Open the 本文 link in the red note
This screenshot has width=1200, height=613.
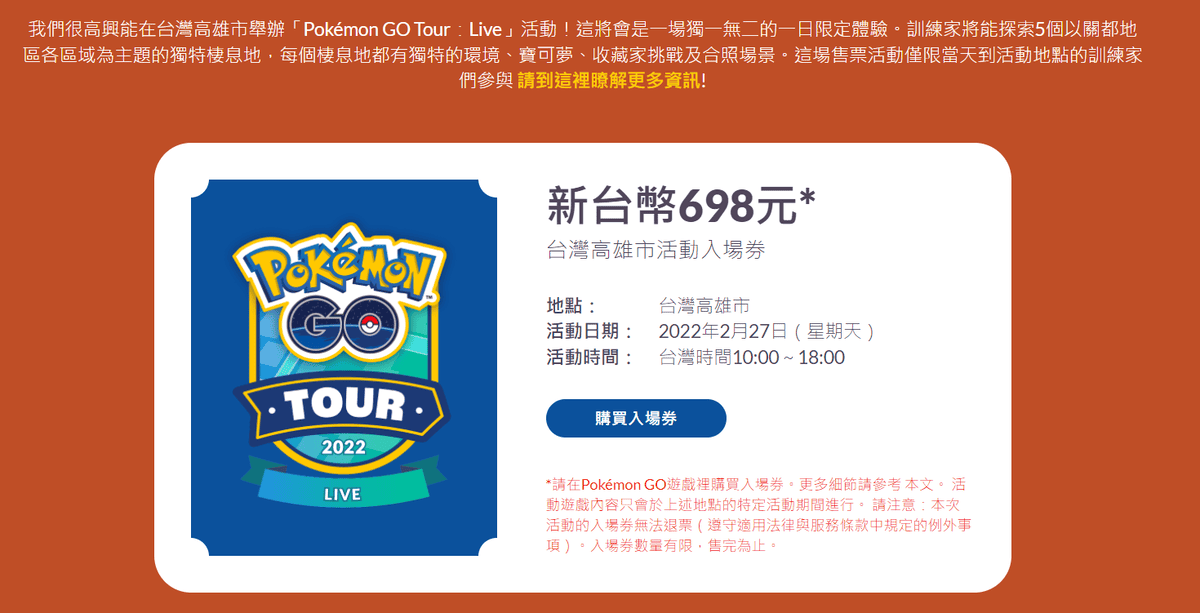click(x=920, y=483)
